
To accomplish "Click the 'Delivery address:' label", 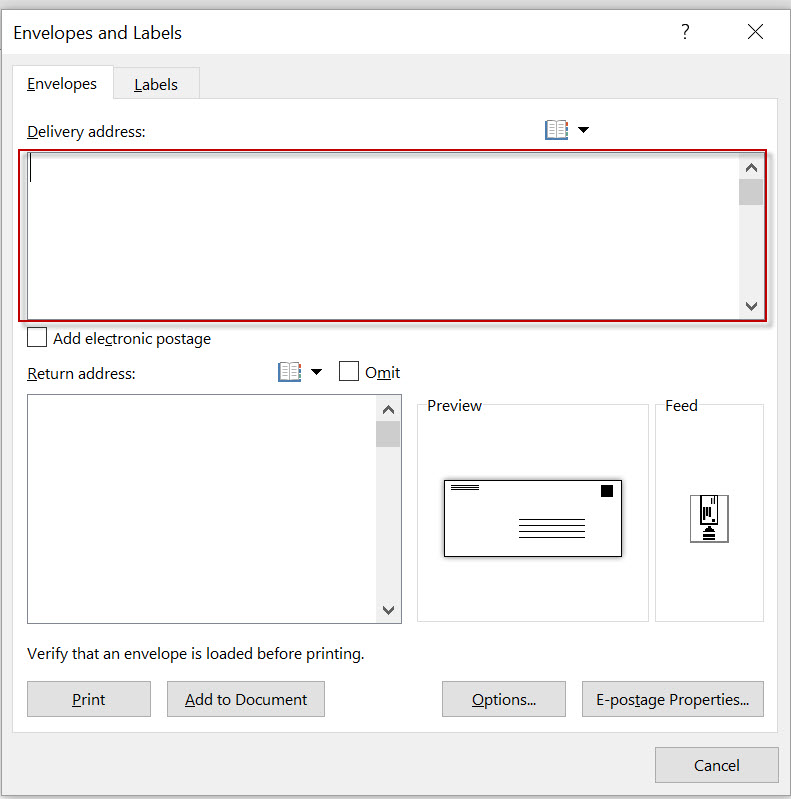I will point(86,131).
